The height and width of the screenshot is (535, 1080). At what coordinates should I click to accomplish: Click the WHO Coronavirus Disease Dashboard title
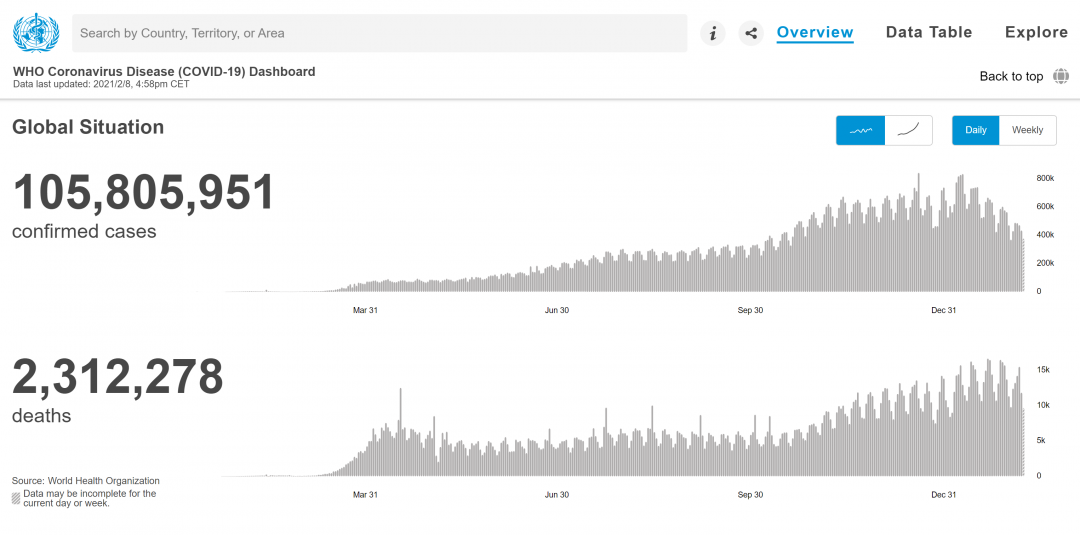(164, 72)
